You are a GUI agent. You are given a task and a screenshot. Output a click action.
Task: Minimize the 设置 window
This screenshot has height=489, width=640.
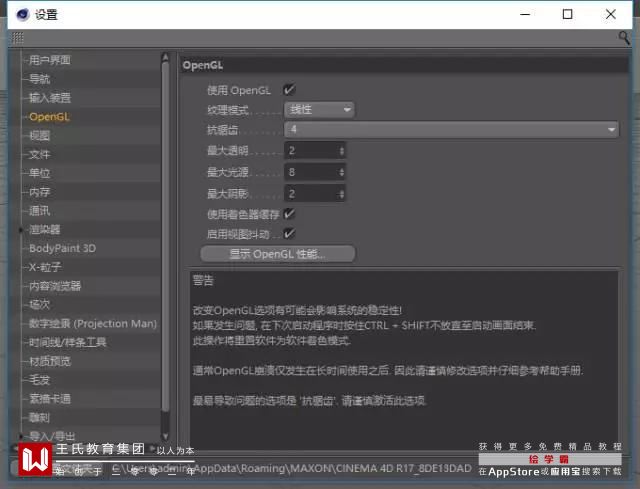[525, 14]
